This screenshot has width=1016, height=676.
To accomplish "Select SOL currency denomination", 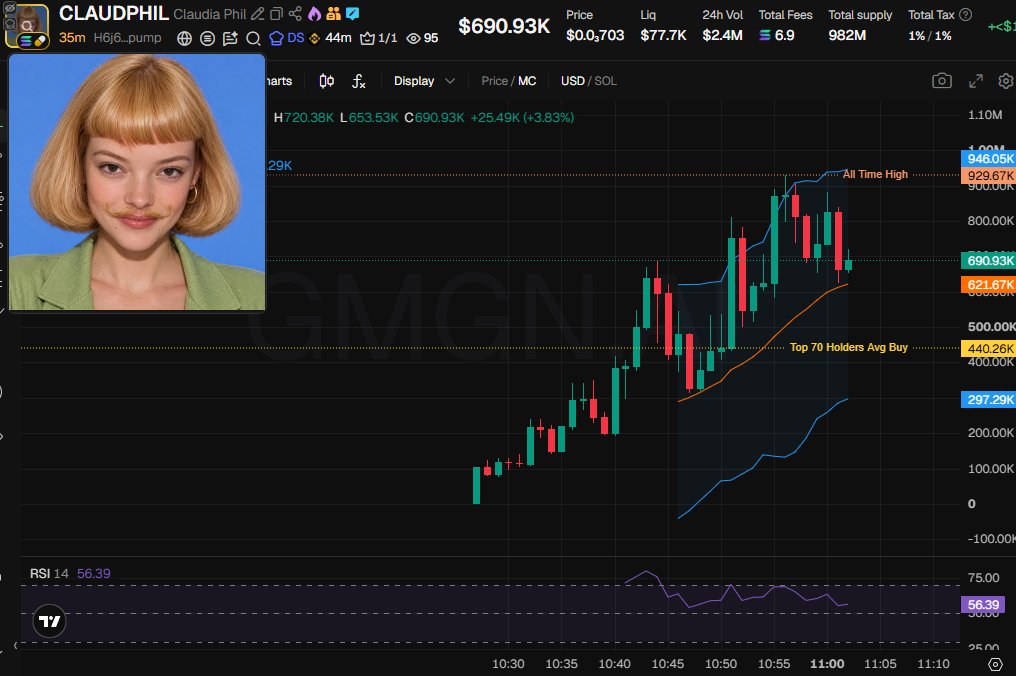I will (x=605, y=81).
